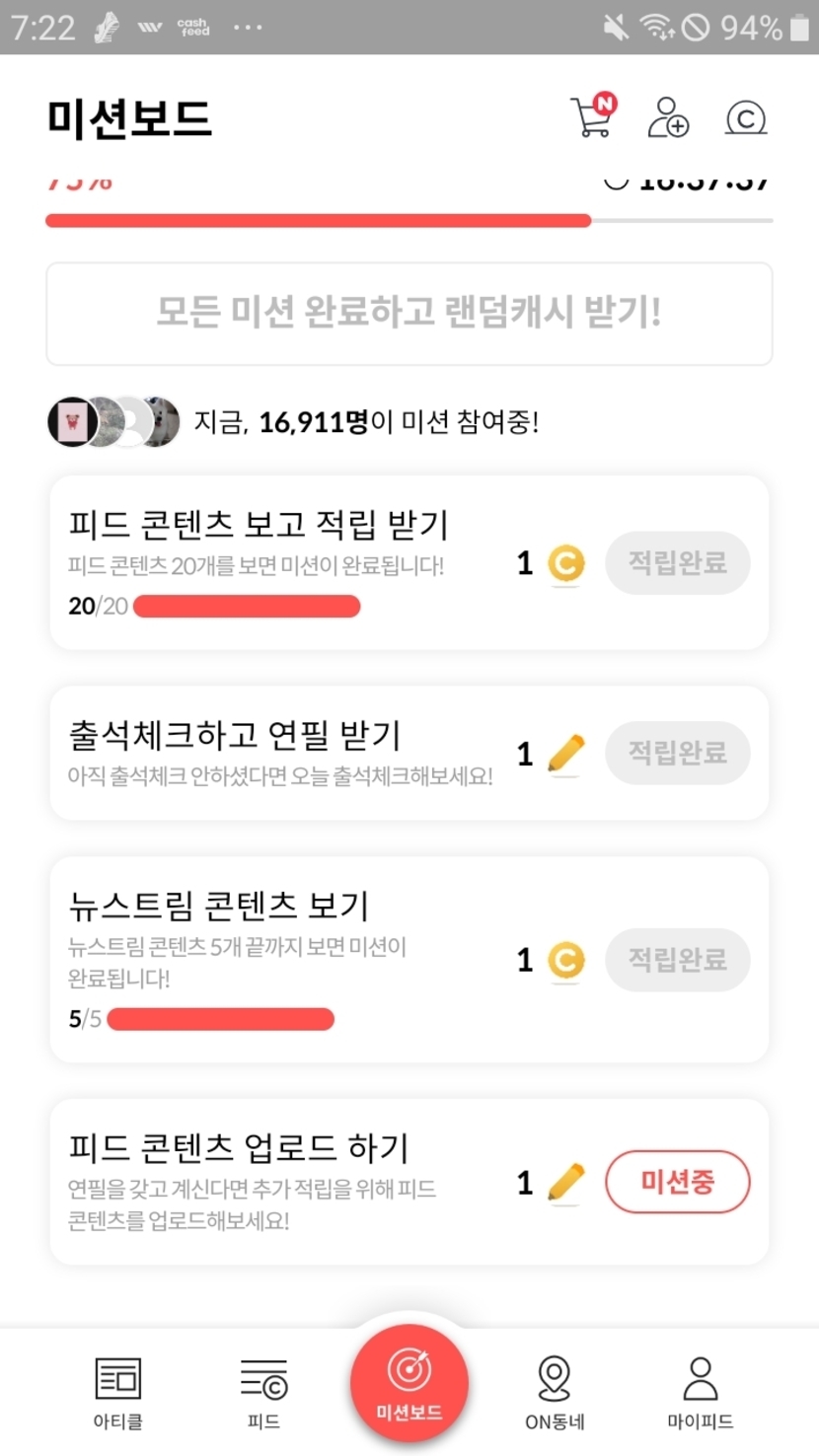Tap the add friend icon

coord(668,117)
